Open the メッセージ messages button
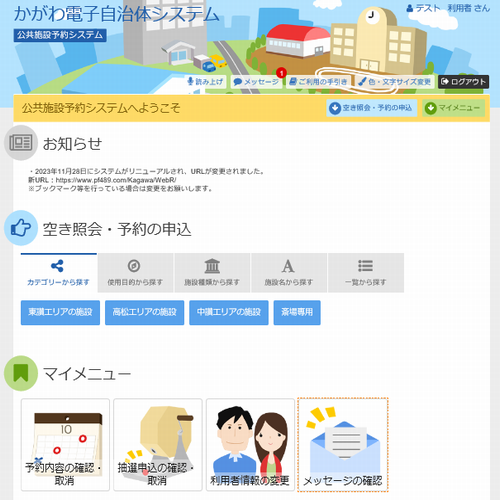The image size is (500, 500). 256,82
